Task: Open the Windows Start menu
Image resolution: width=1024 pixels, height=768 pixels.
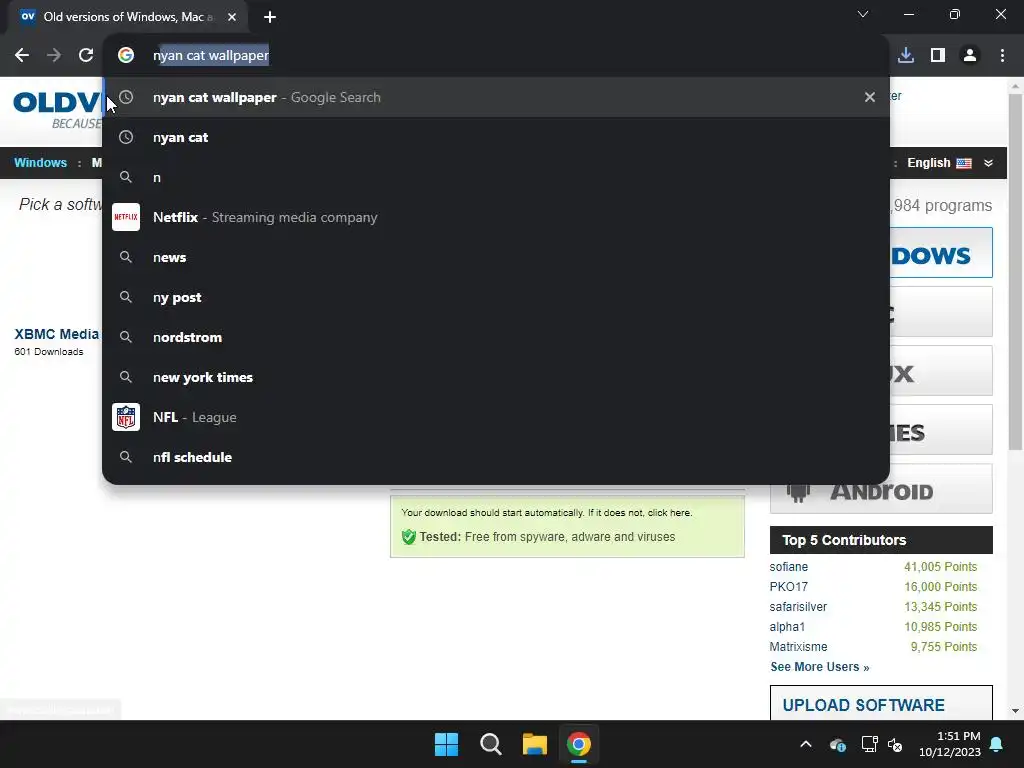Action: [447, 744]
